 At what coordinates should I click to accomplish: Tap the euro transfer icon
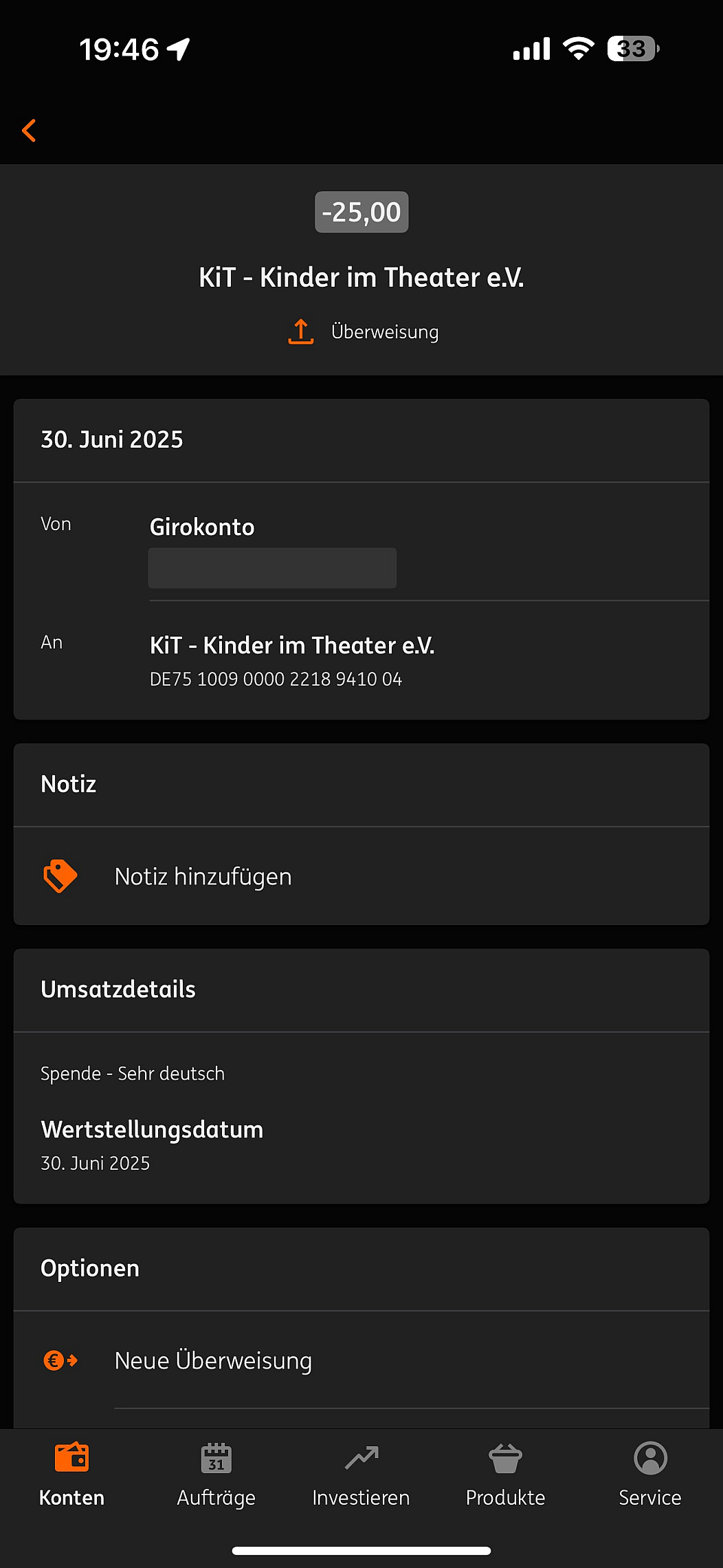coord(60,1360)
